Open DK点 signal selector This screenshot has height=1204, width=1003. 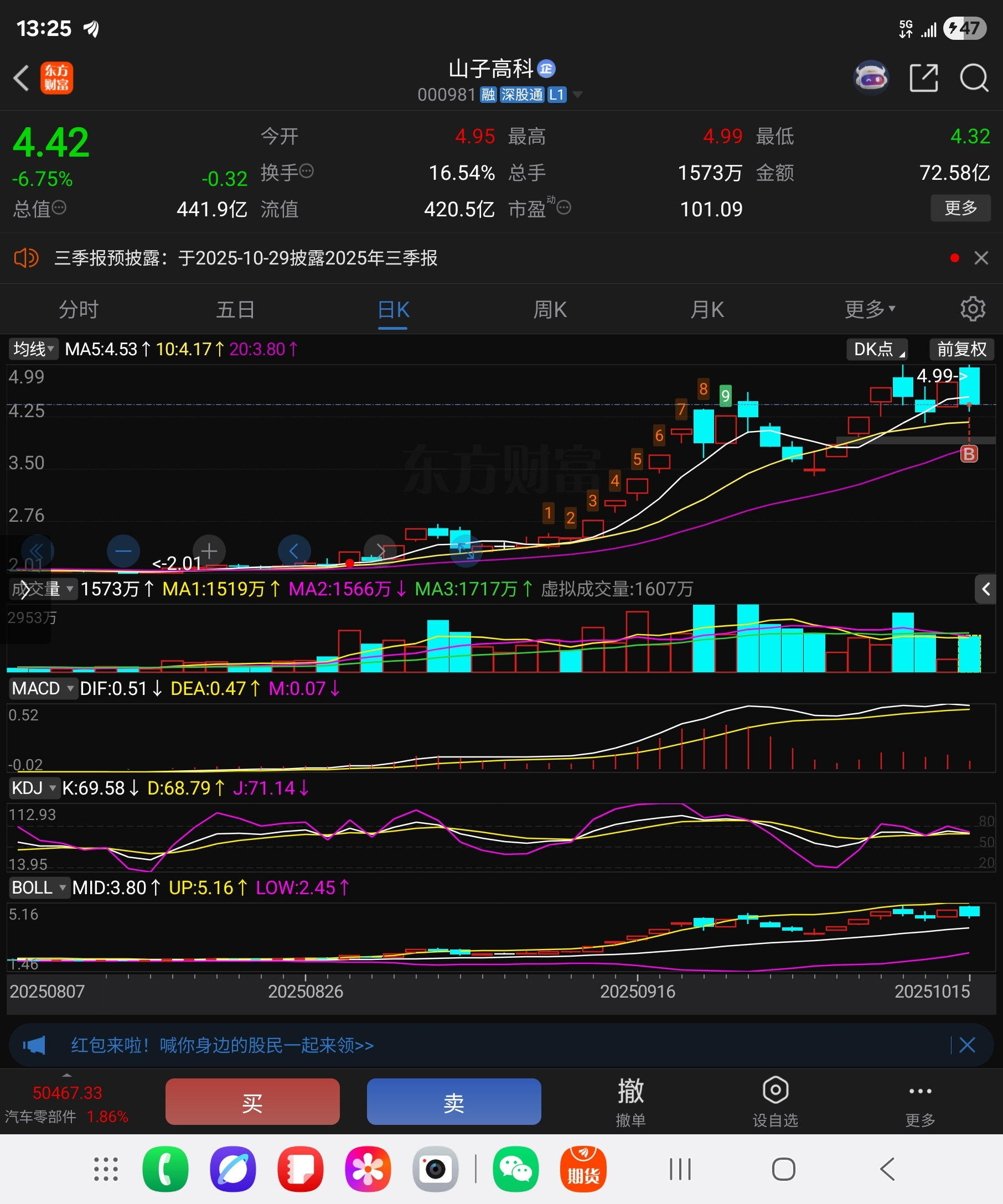877,349
